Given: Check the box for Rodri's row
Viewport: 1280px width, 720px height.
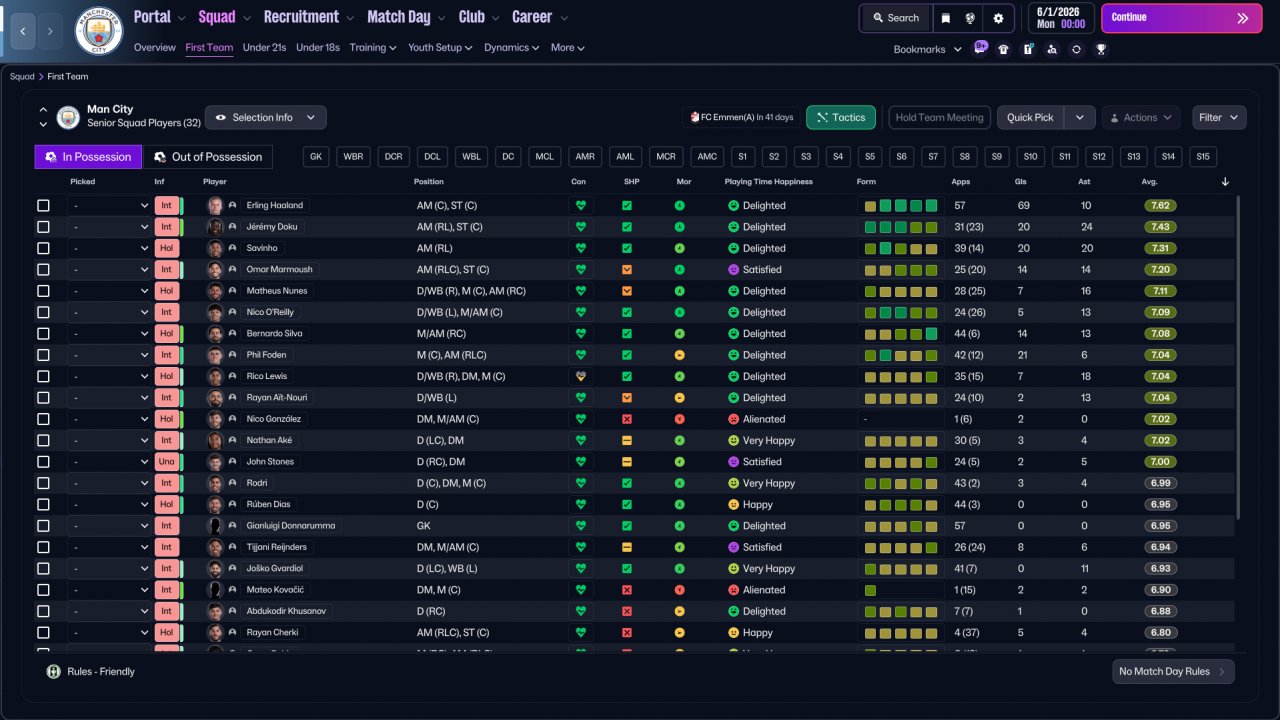Looking at the screenshot, I should (x=43, y=483).
